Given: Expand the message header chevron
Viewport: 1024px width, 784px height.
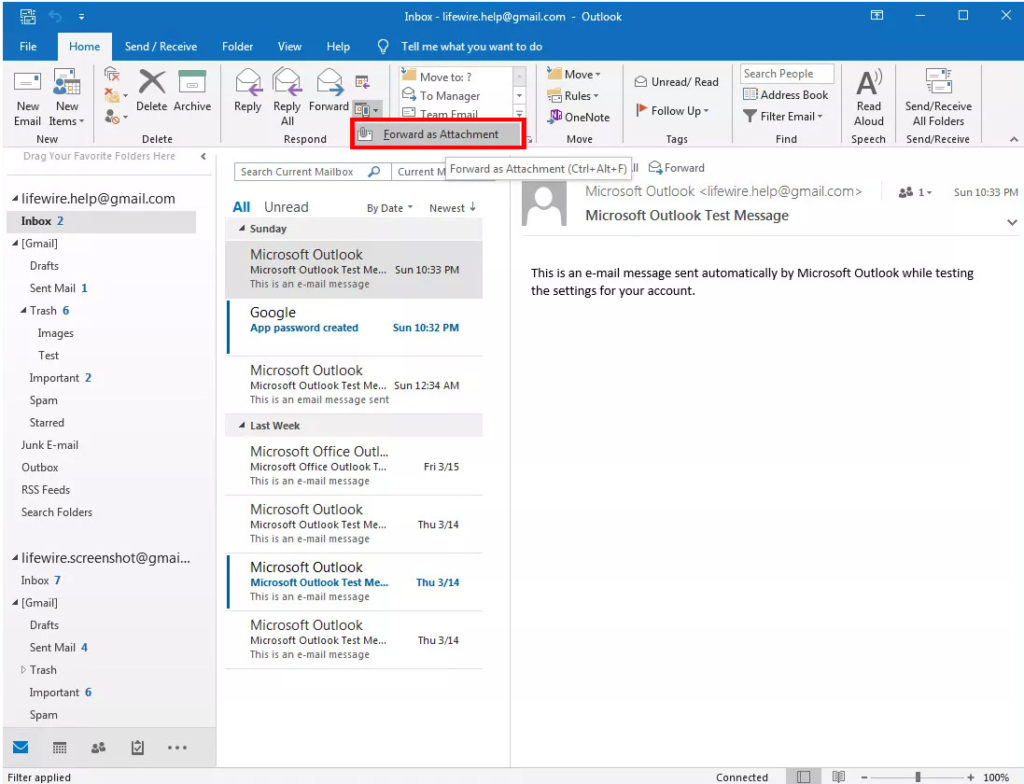Looking at the screenshot, I should point(1012,222).
